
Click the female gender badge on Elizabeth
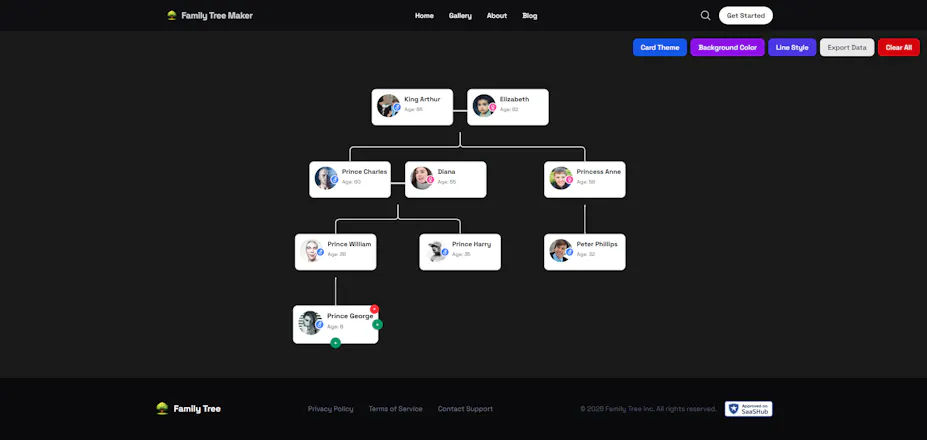click(x=492, y=108)
